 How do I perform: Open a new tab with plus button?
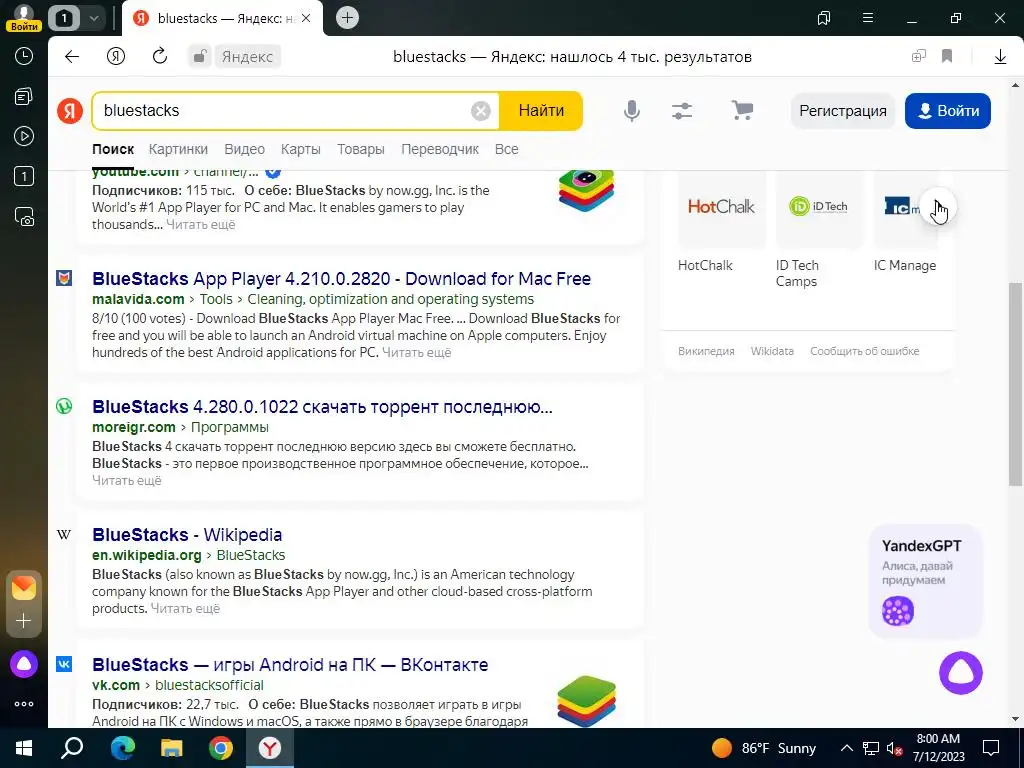pyautogui.click(x=347, y=18)
